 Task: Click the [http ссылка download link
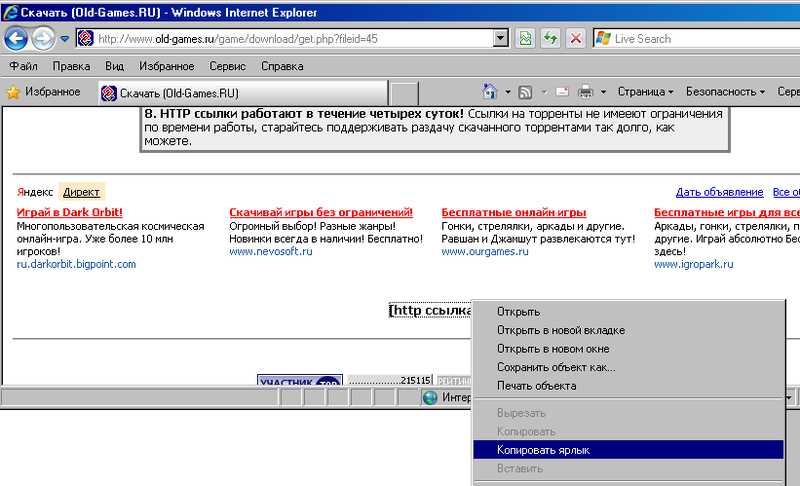[430, 310]
